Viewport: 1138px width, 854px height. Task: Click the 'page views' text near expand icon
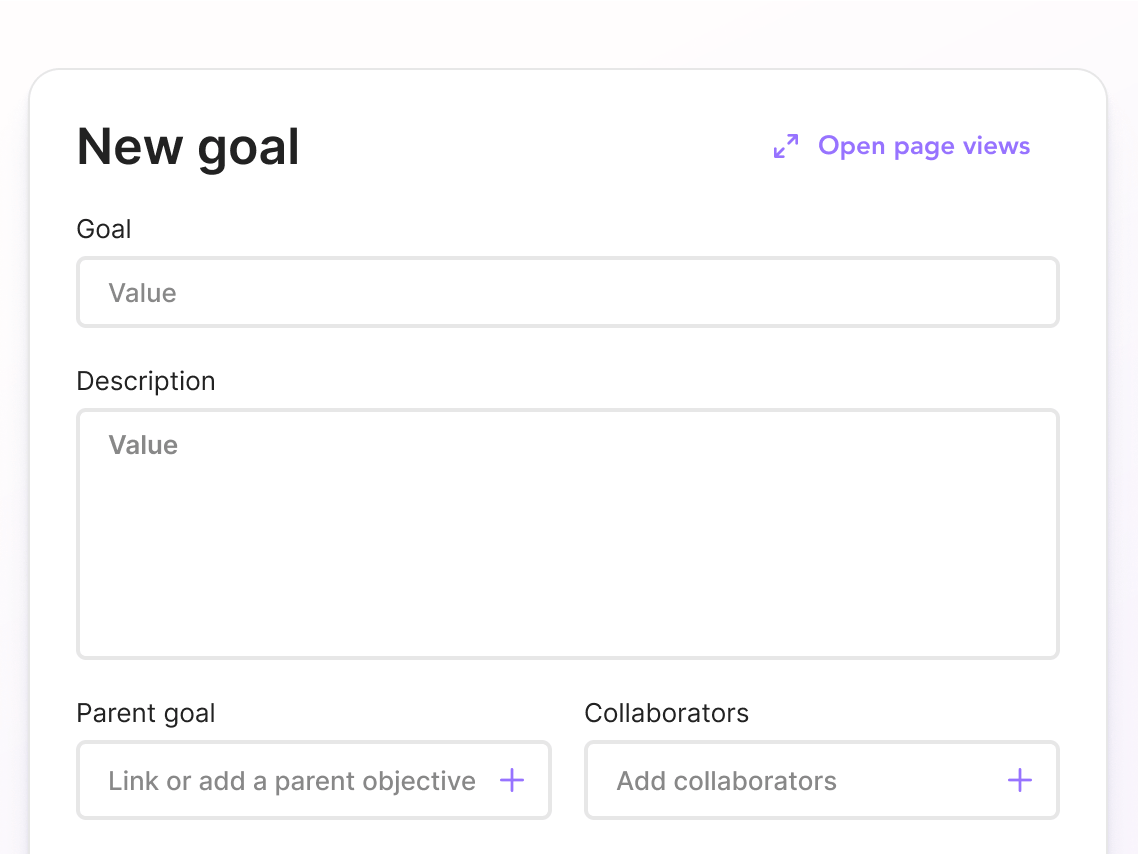(x=962, y=146)
